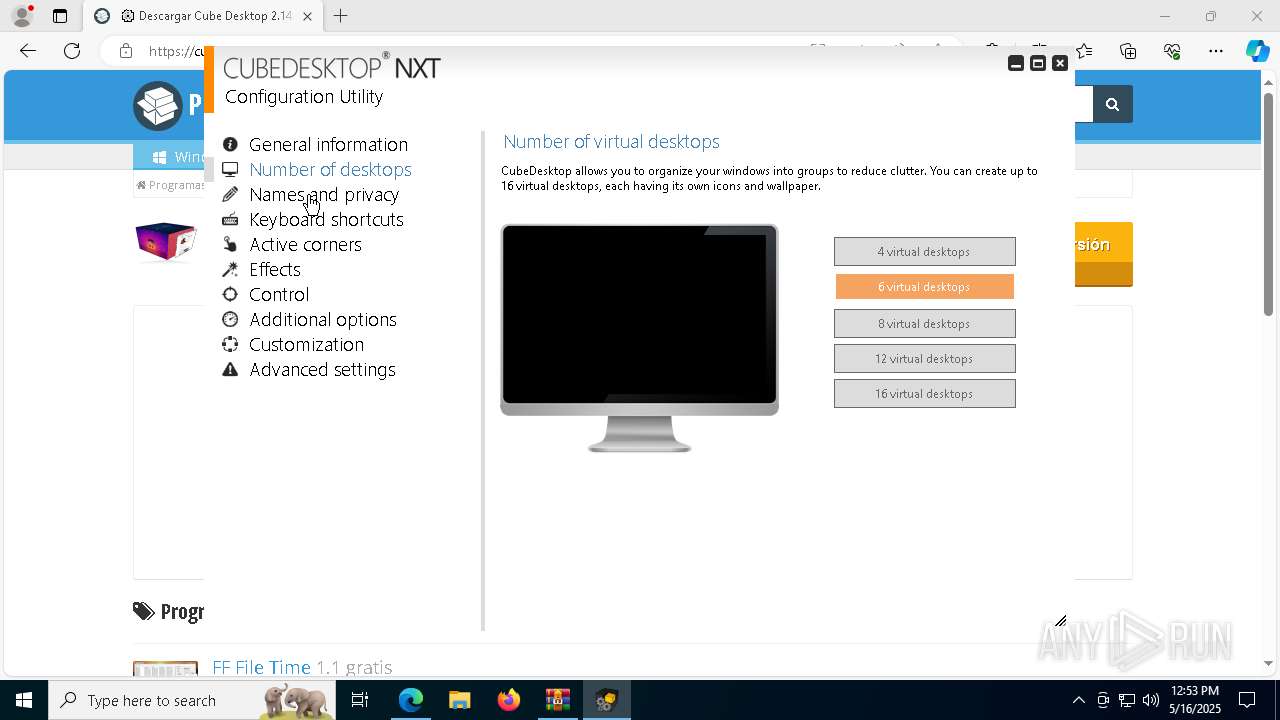Screen dimensions: 1280x720
Task: Select the Number of desktops section
Action: pos(330,169)
